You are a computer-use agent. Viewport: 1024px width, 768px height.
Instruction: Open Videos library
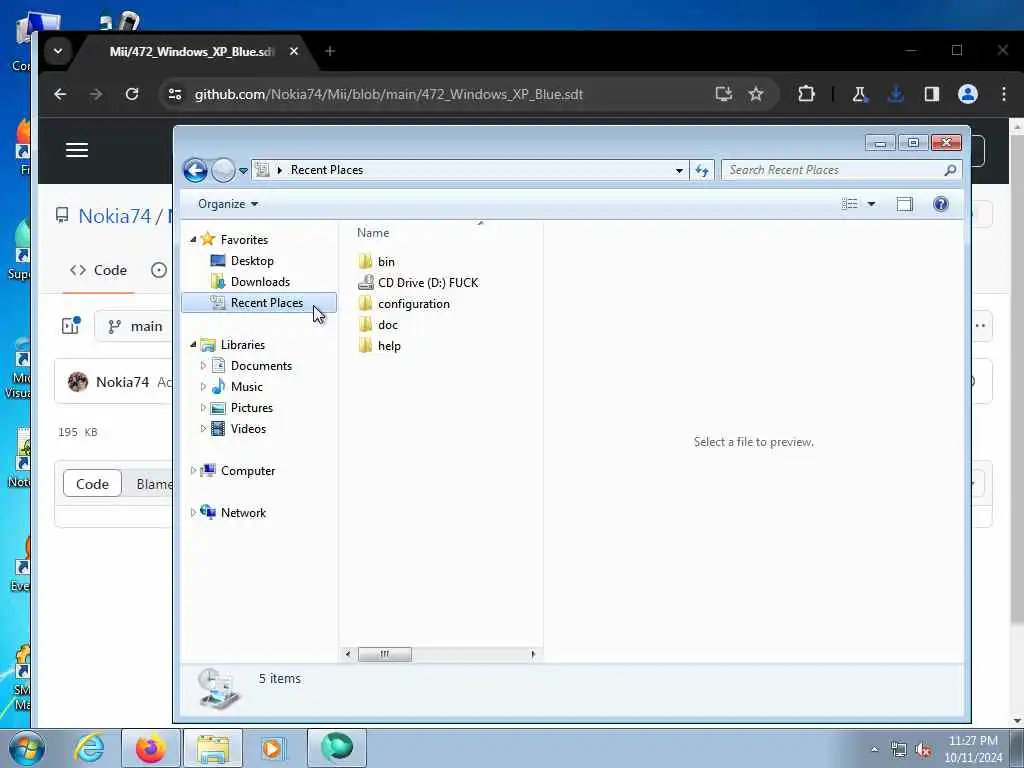(248, 428)
